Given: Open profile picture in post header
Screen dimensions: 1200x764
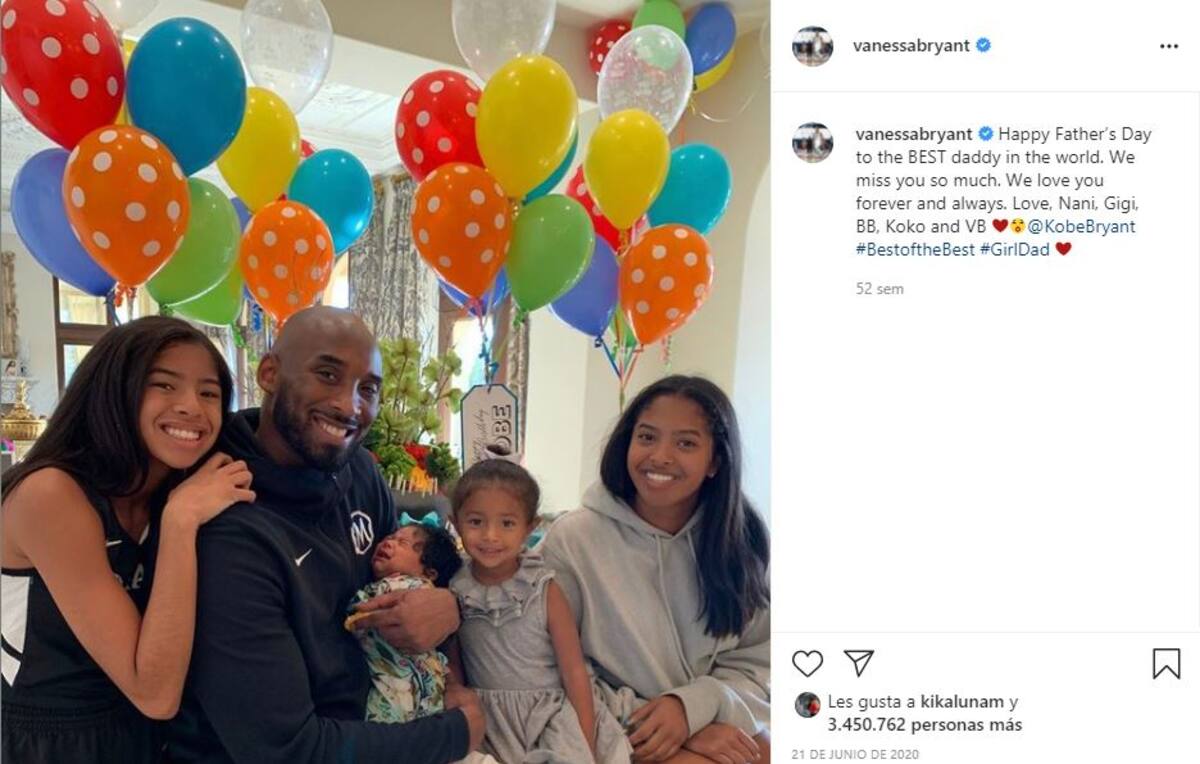Looking at the screenshot, I should 812,46.
